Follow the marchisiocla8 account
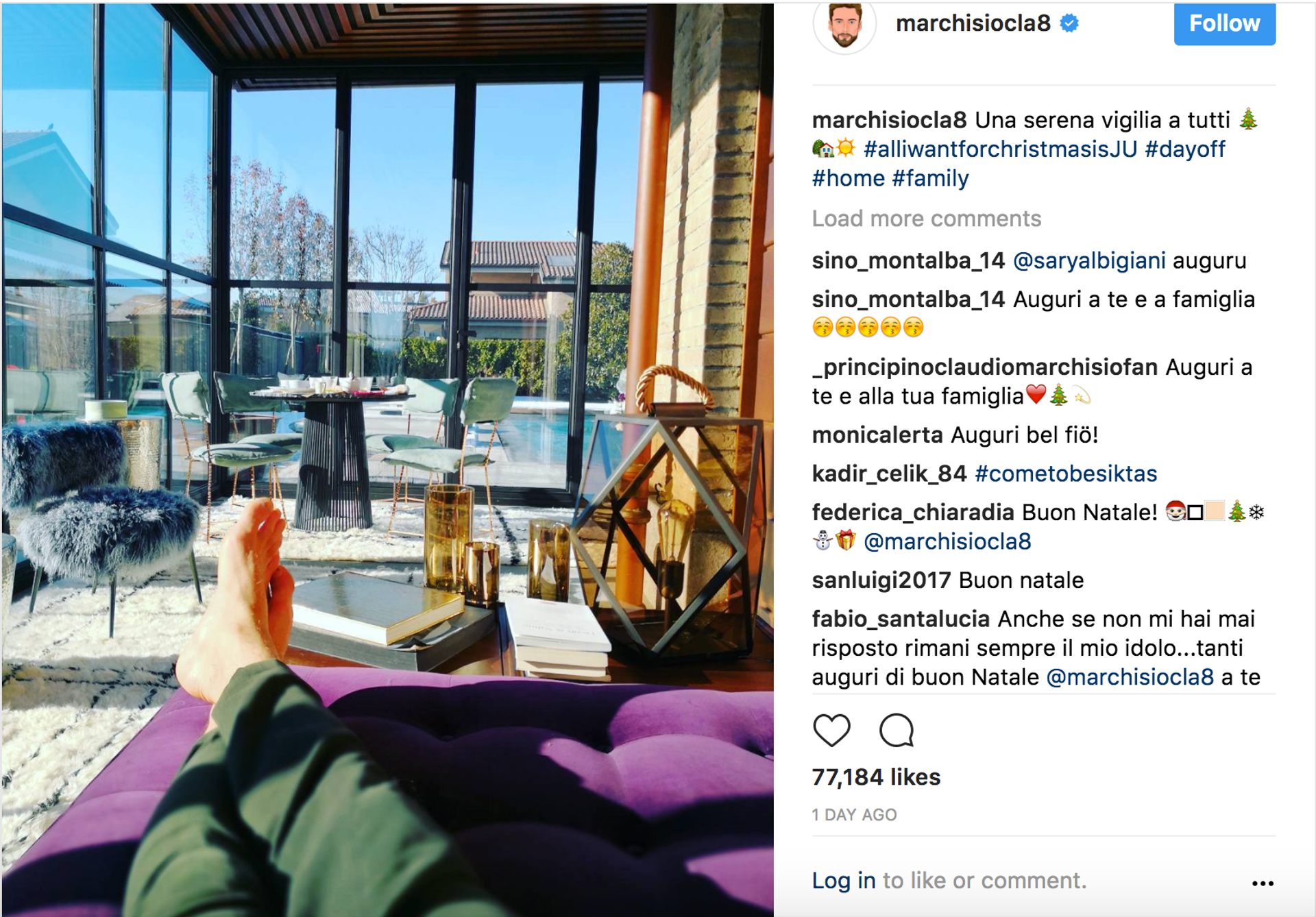This screenshot has width=1316, height=917. pos(1224,23)
